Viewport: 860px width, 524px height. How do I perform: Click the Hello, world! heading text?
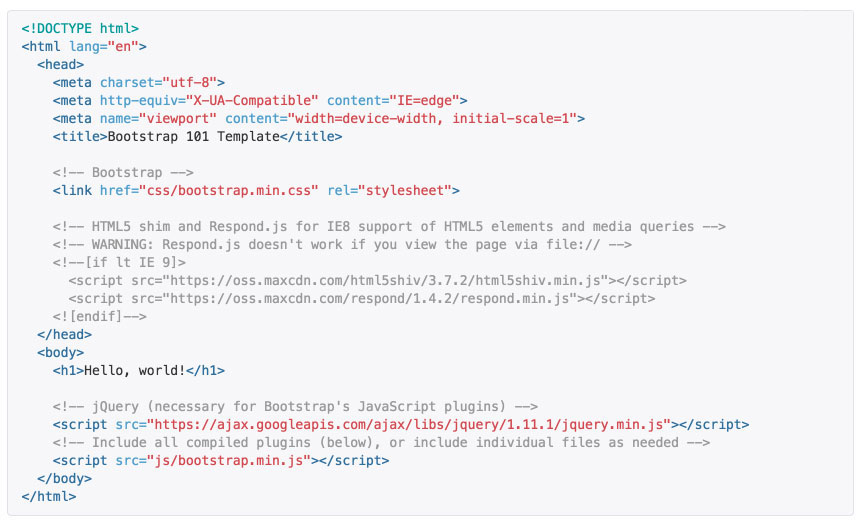click(x=135, y=370)
